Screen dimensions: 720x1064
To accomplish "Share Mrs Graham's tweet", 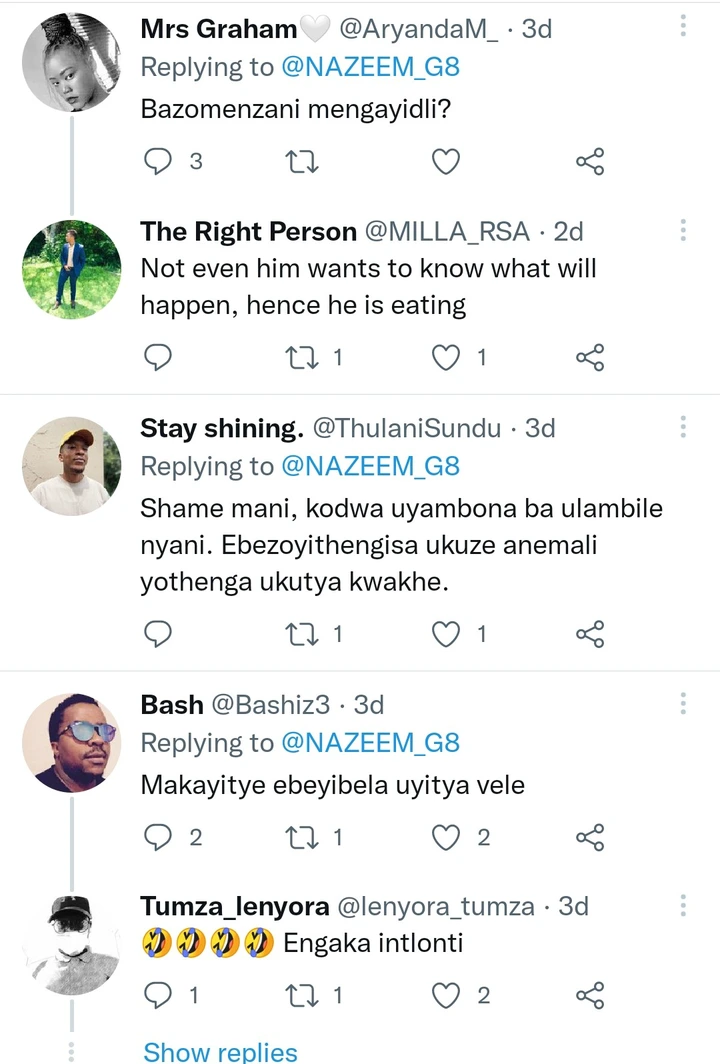I will tap(591, 161).
